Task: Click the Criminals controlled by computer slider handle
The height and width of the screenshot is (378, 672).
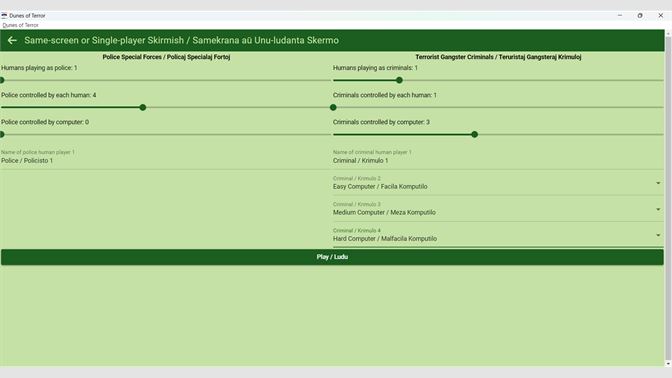Action: tap(474, 135)
